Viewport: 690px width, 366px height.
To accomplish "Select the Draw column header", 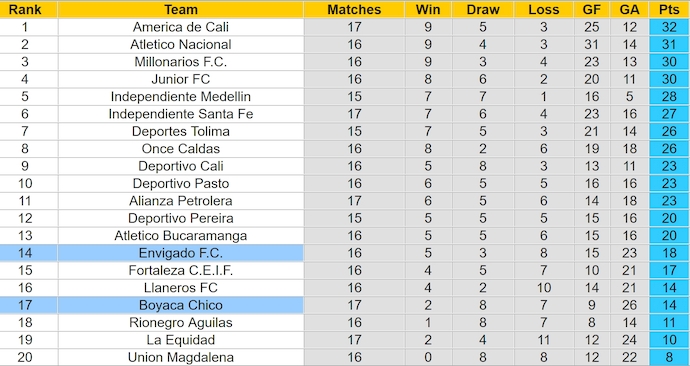I will coord(483,9).
